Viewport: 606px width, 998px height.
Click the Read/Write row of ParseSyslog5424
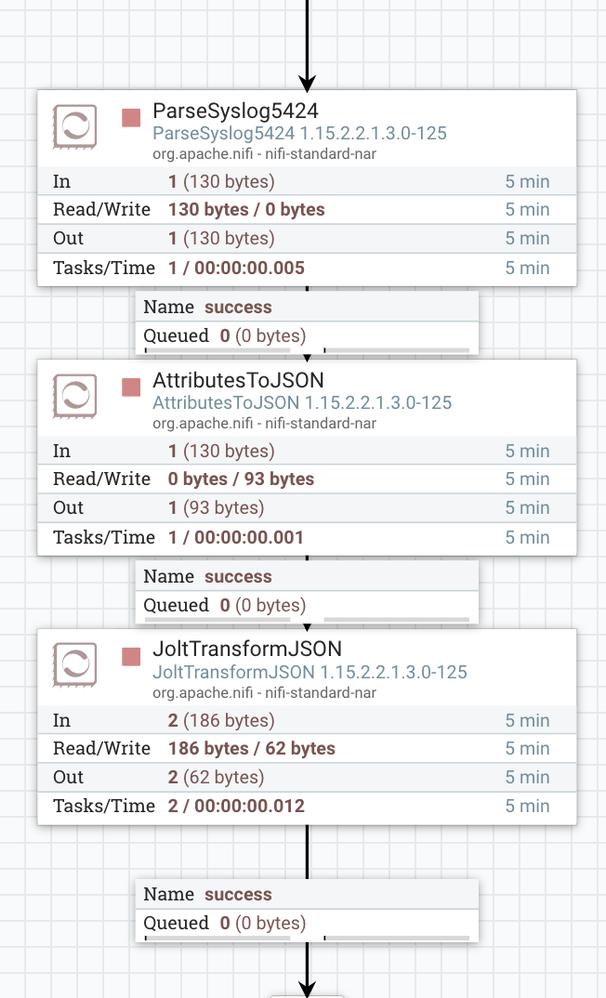click(x=307, y=209)
